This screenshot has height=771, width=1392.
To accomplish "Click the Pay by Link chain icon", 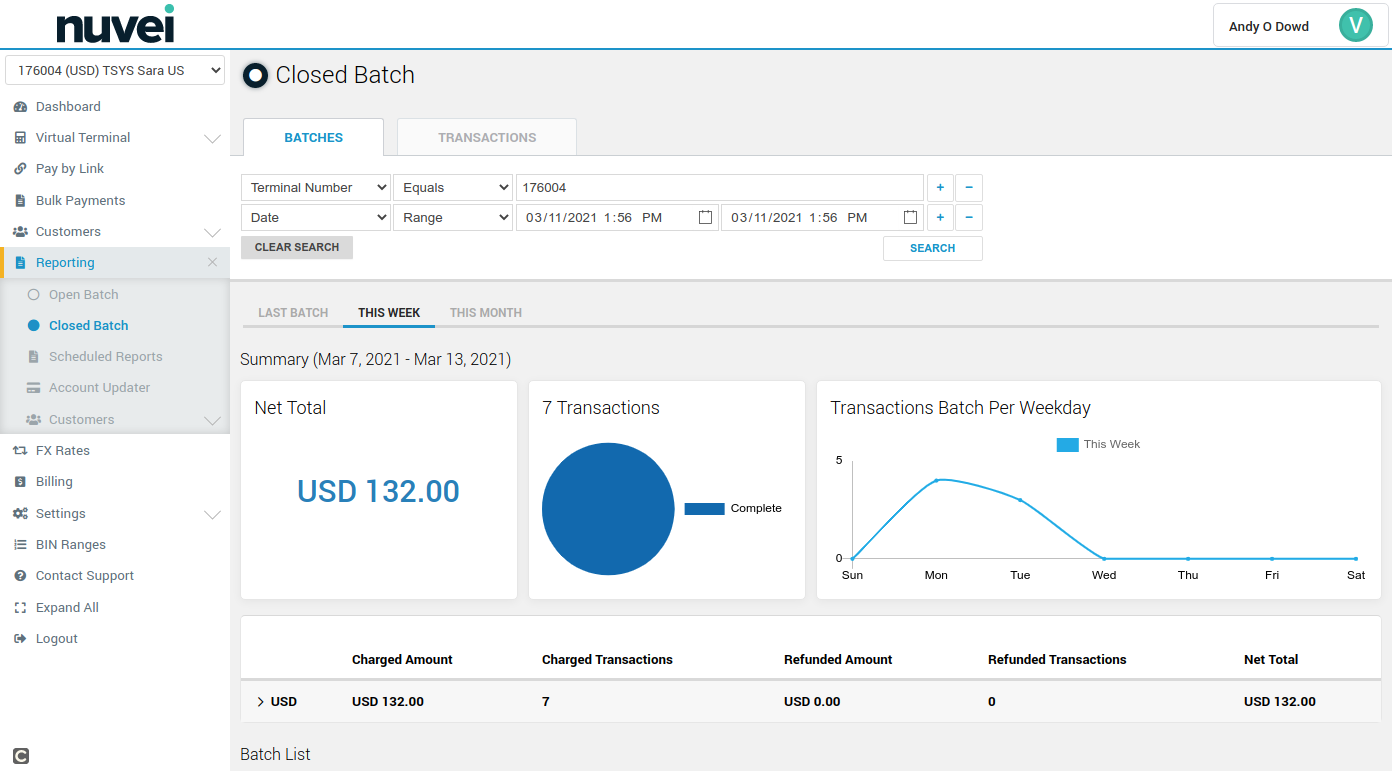I will [x=20, y=169].
